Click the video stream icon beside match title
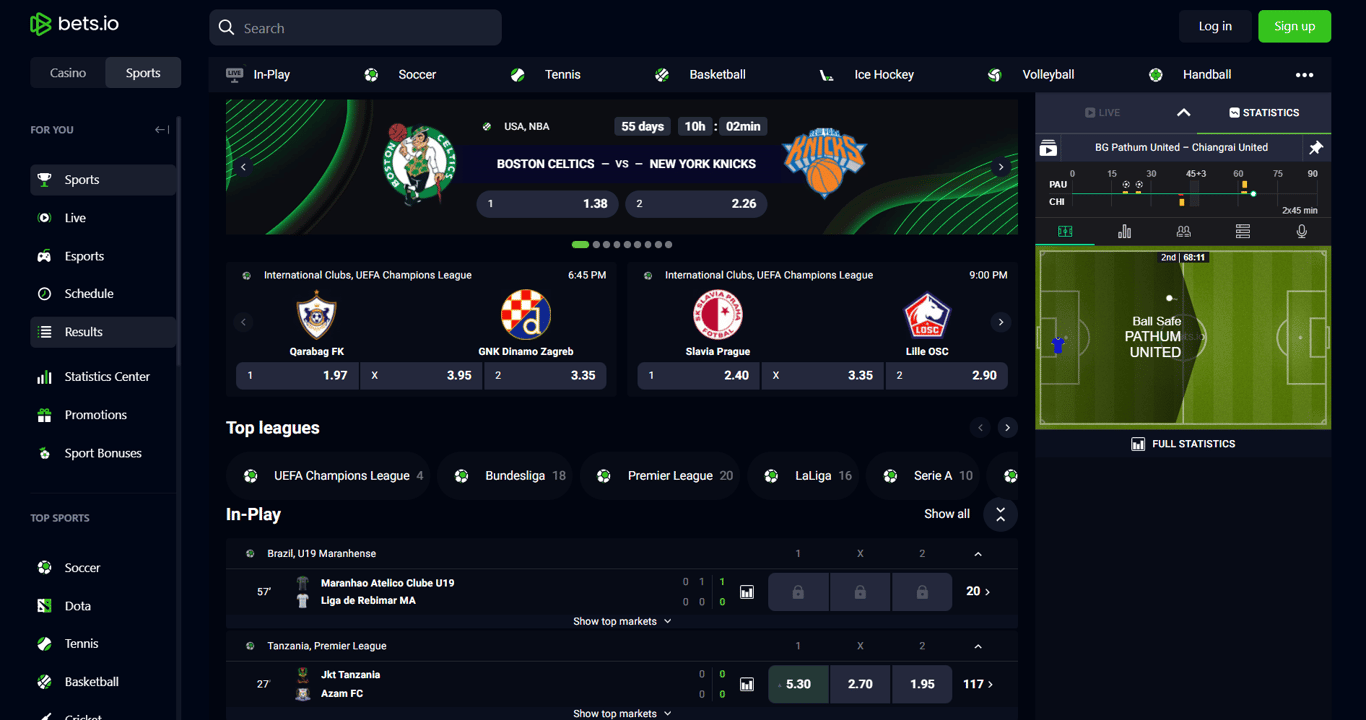This screenshot has width=1366, height=720. tap(1048, 148)
